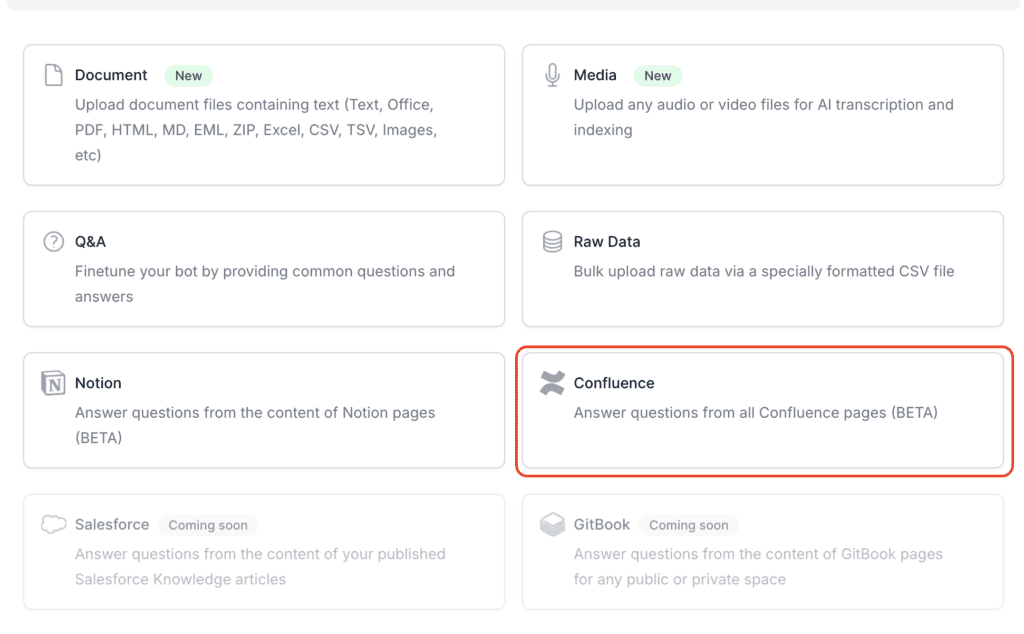The height and width of the screenshot is (634, 1024).
Task: Click the Coming soon badge beside Salesforce
Action: (x=208, y=525)
